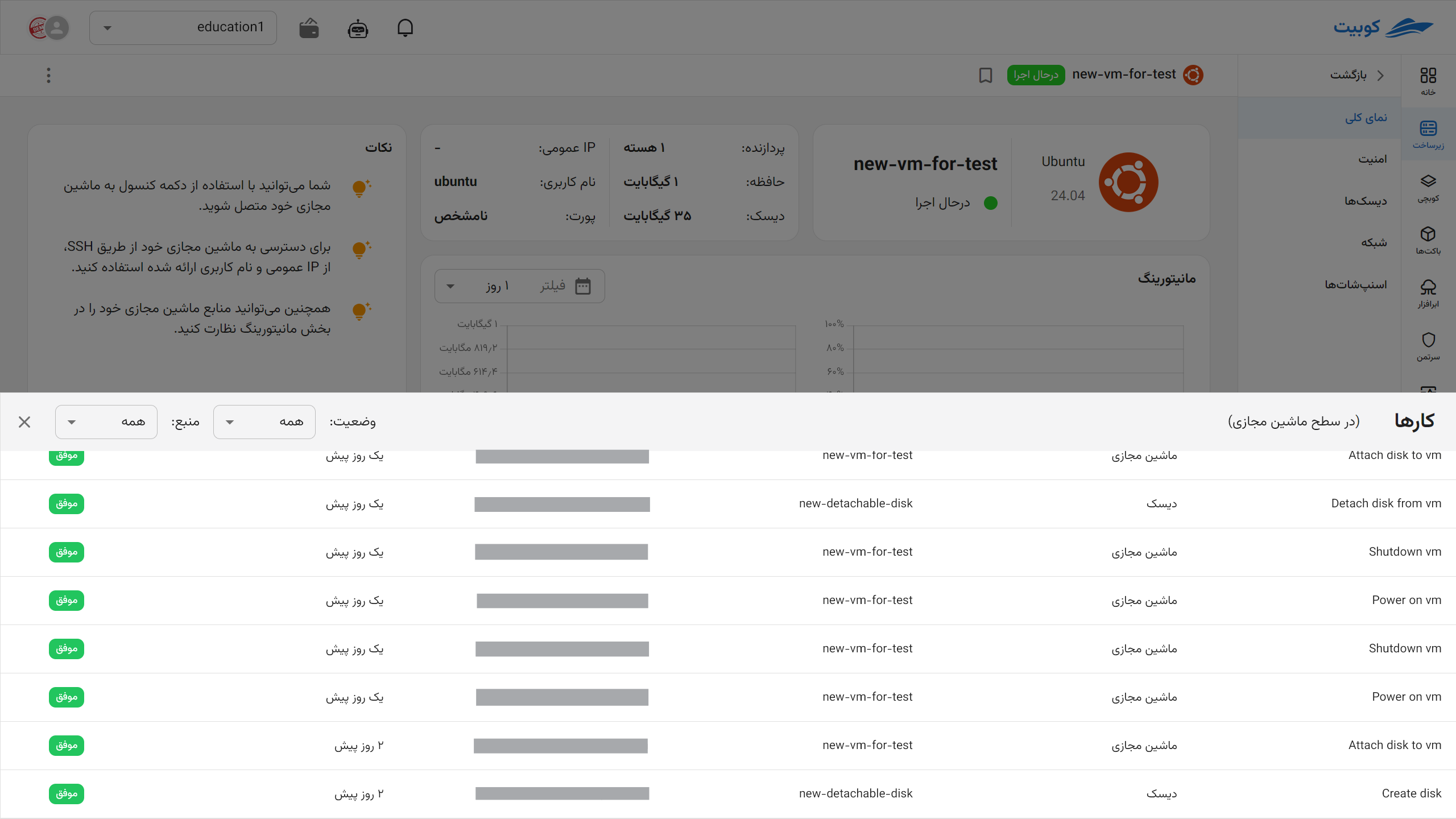Open the wallet icon in top bar
1456x819 pixels.
click(x=308, y=27)
